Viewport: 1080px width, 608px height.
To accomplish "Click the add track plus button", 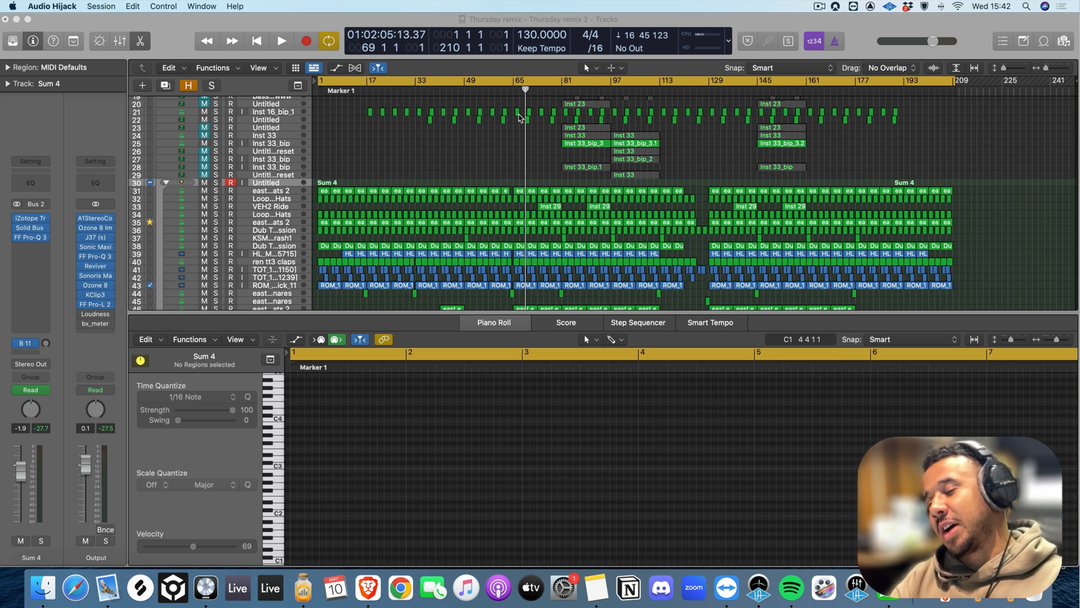I will point(142,86).
